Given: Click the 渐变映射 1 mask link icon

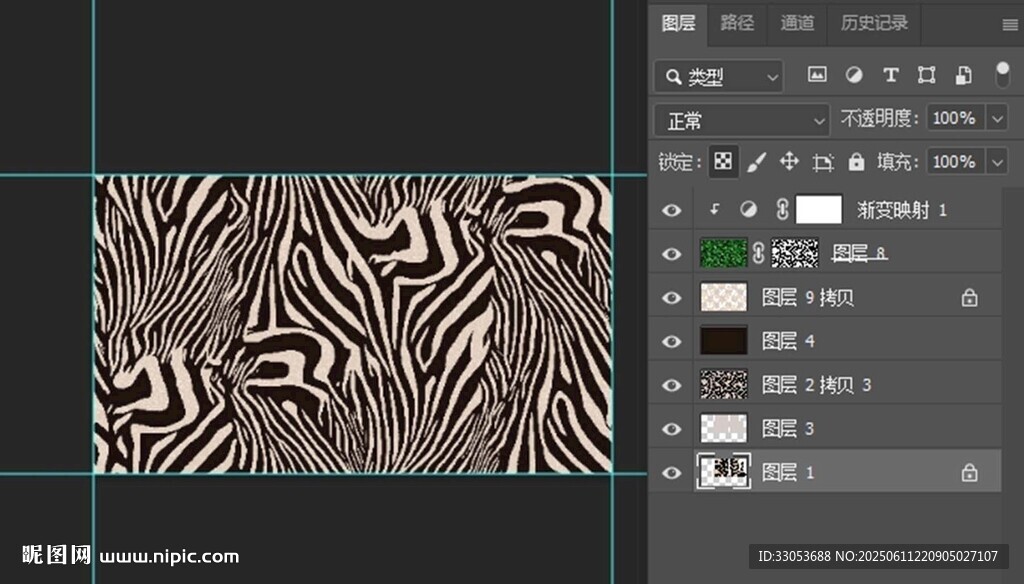Looking at the screenshot, I should tap(782, 209).
